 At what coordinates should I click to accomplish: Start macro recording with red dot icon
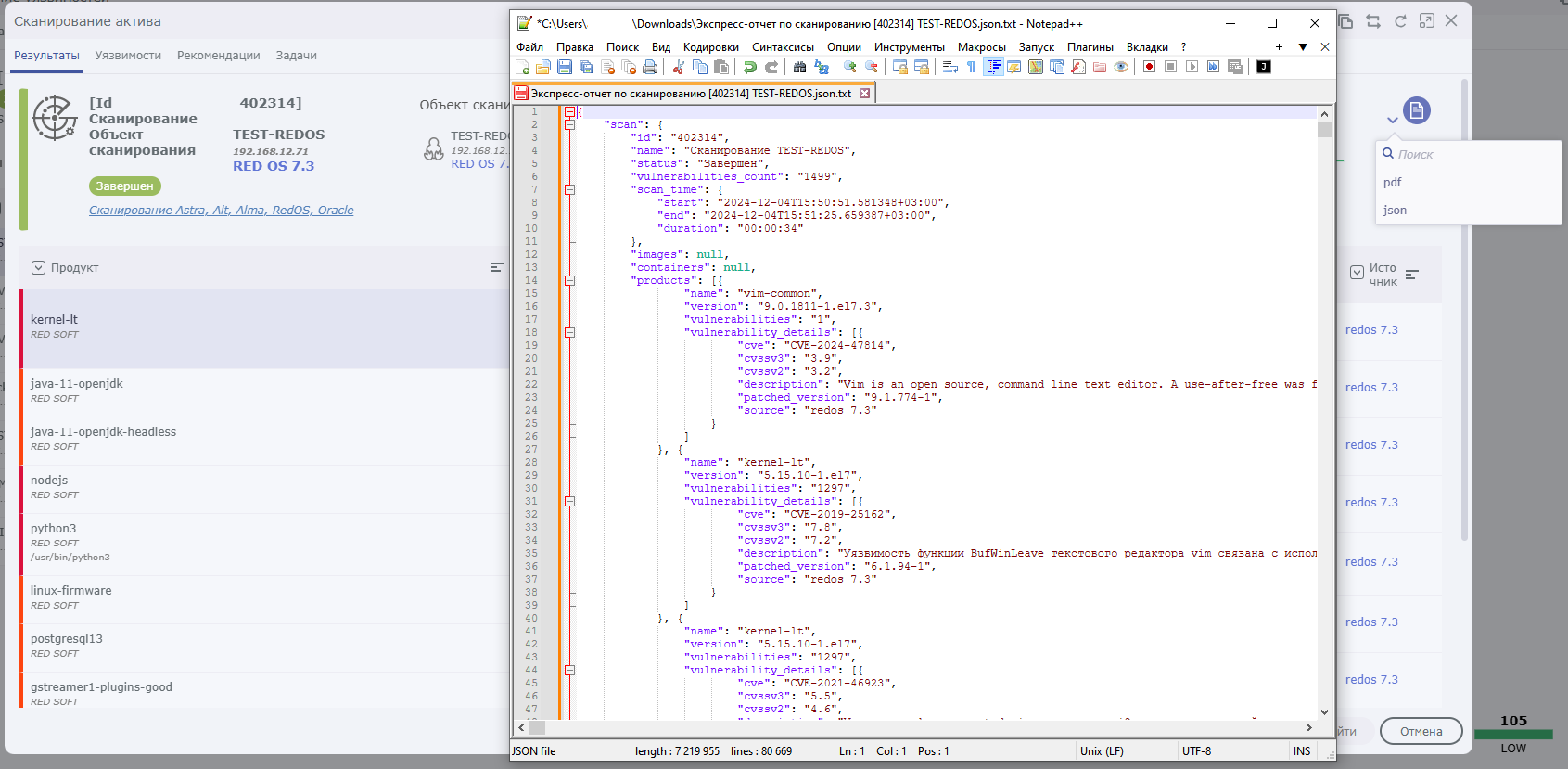pyautogui.click(x=1149, y=67)
